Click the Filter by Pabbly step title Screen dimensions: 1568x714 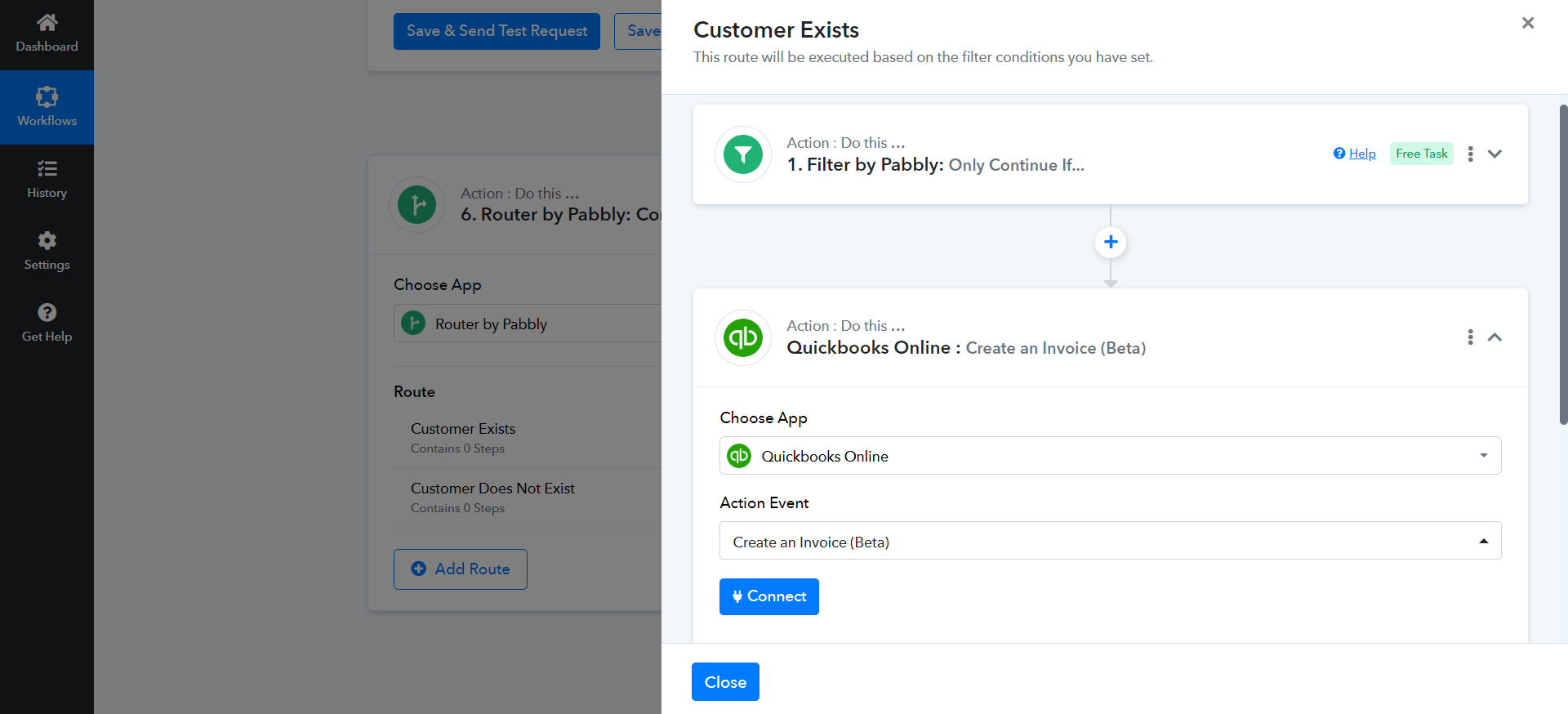click(x=936, y=165)
